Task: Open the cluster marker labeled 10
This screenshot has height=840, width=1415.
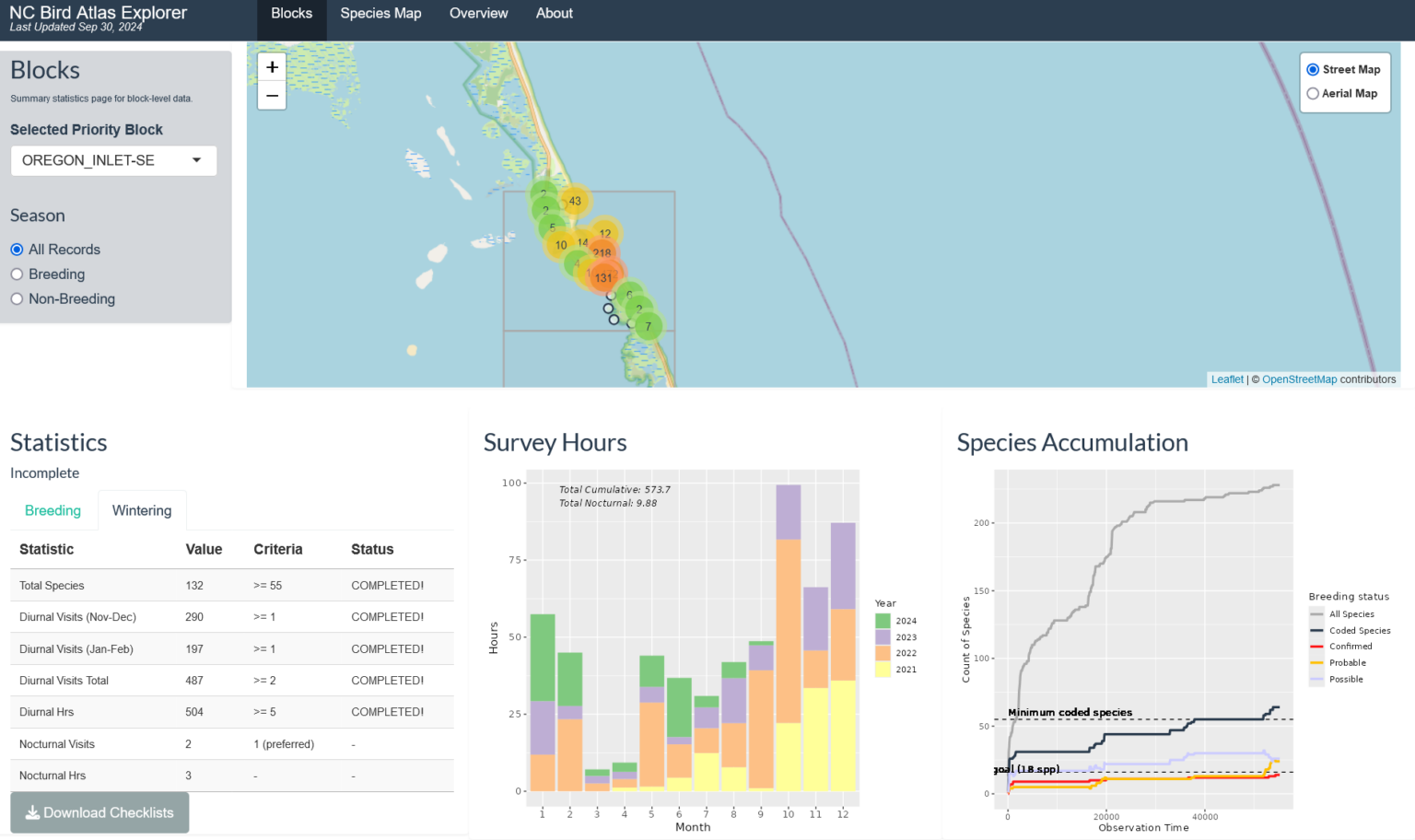Action: pos(561,245)
